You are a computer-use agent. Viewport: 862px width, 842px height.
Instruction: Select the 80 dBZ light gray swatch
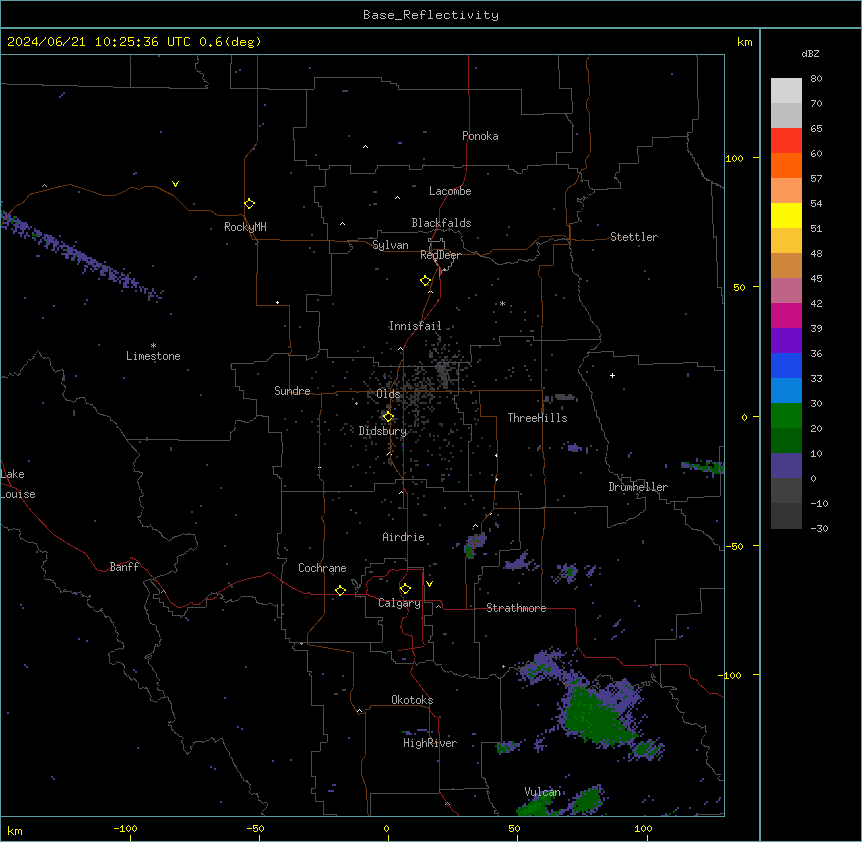(x=786, y=91)
